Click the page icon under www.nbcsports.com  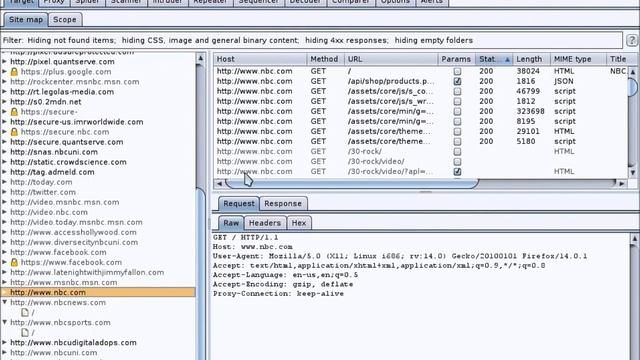click(25, 333)
